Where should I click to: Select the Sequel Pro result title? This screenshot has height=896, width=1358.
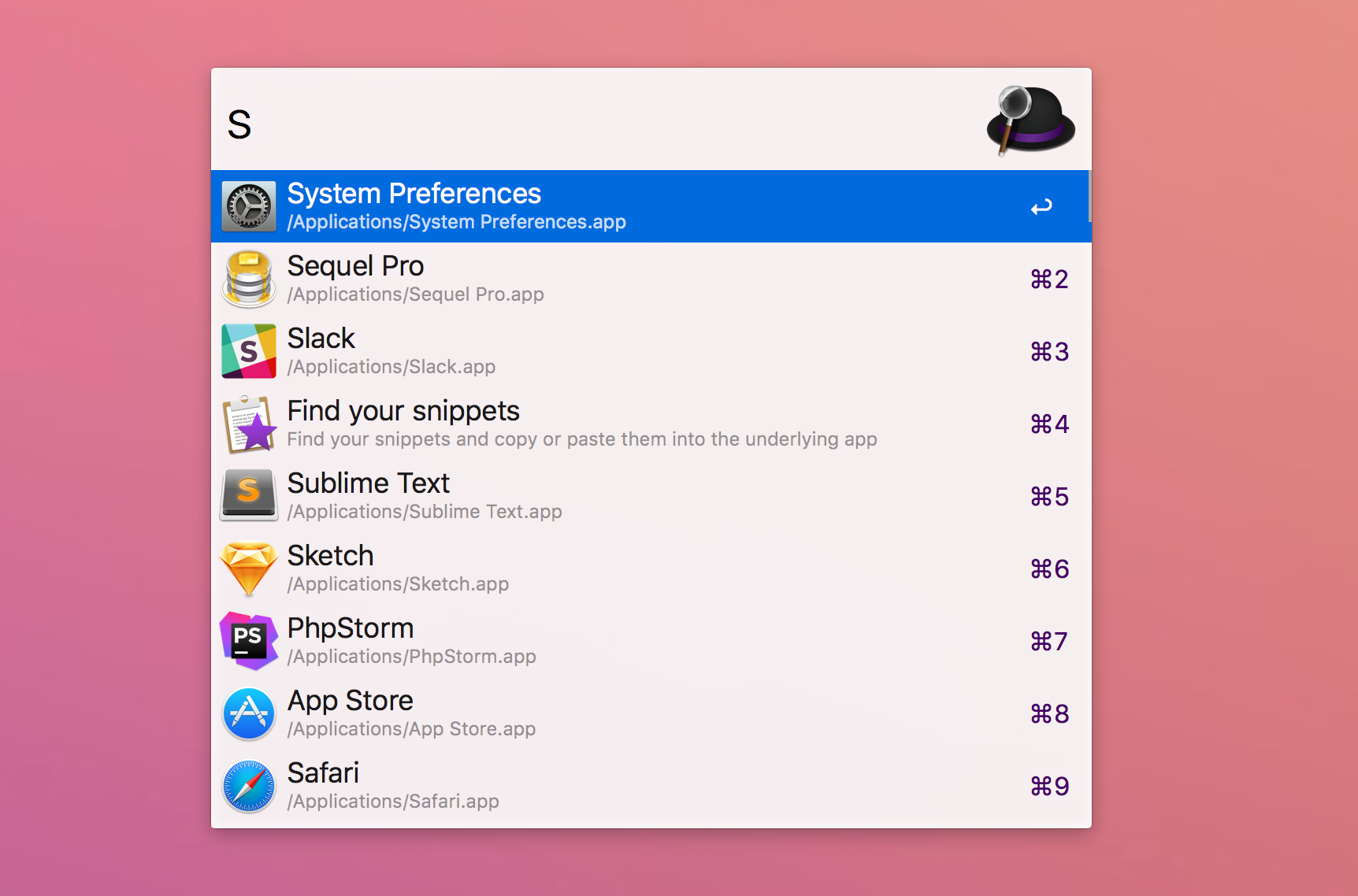tap(356, 266)
